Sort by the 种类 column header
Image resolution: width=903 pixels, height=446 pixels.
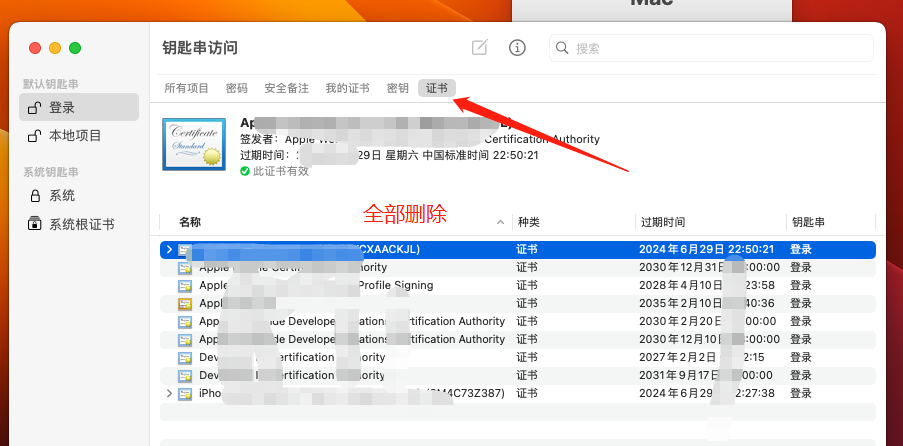(x=529, y=222)
